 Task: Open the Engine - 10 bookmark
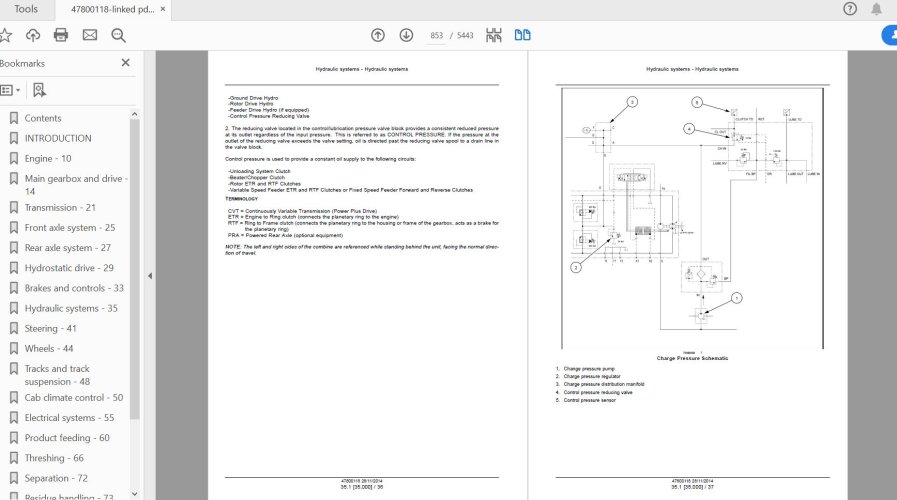click(47, 158)
